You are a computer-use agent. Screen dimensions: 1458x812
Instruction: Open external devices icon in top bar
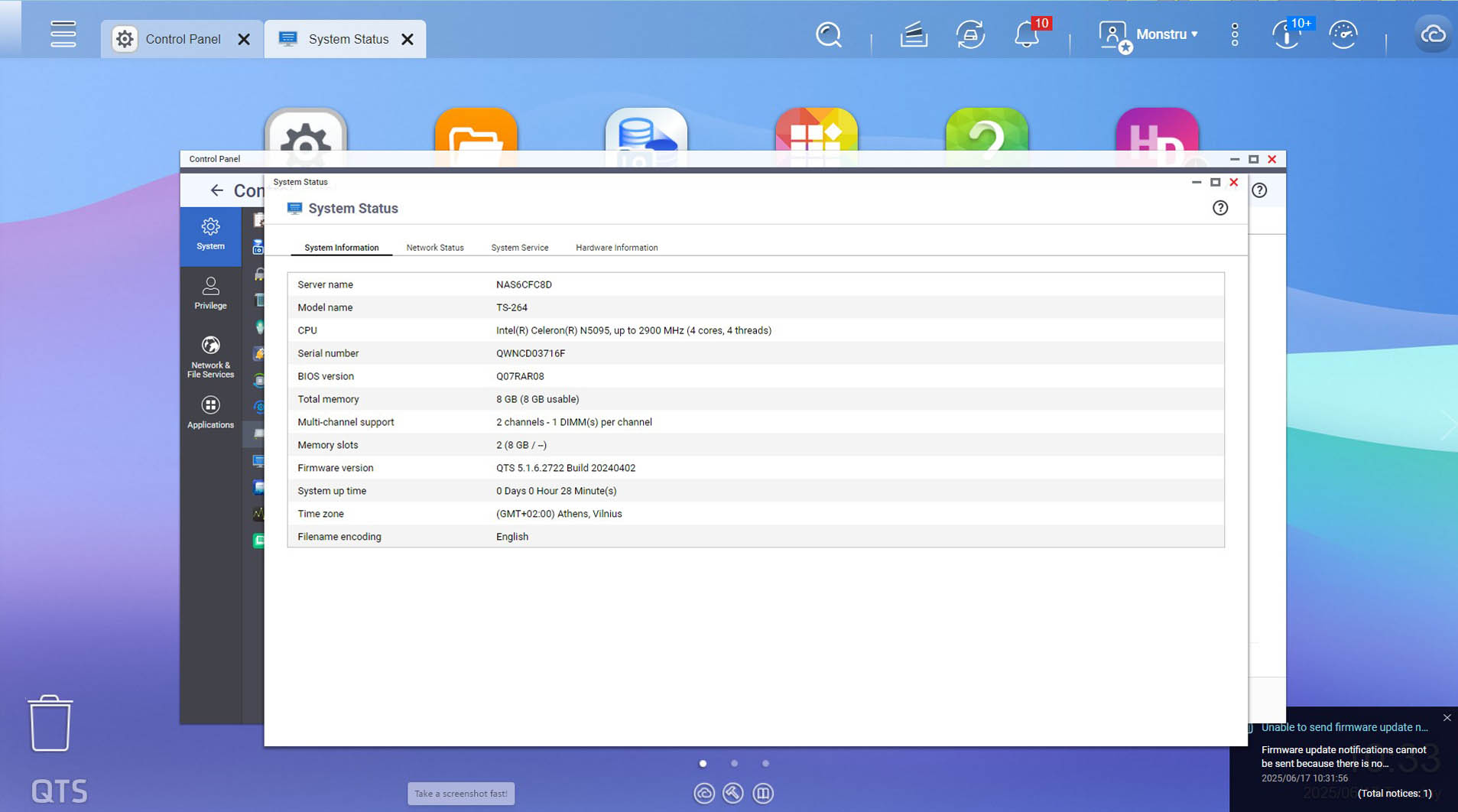tap(970, 35)
